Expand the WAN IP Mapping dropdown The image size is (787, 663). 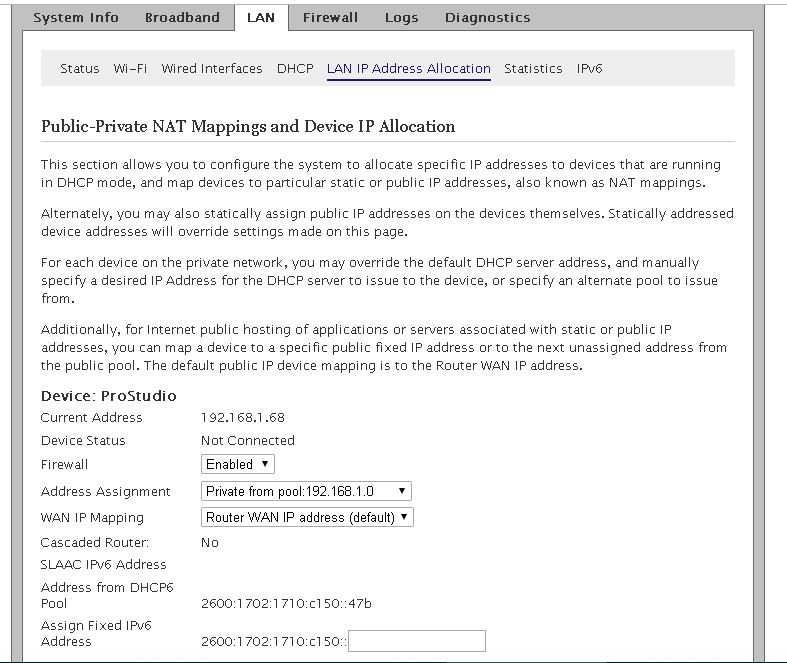pos(307,517)
